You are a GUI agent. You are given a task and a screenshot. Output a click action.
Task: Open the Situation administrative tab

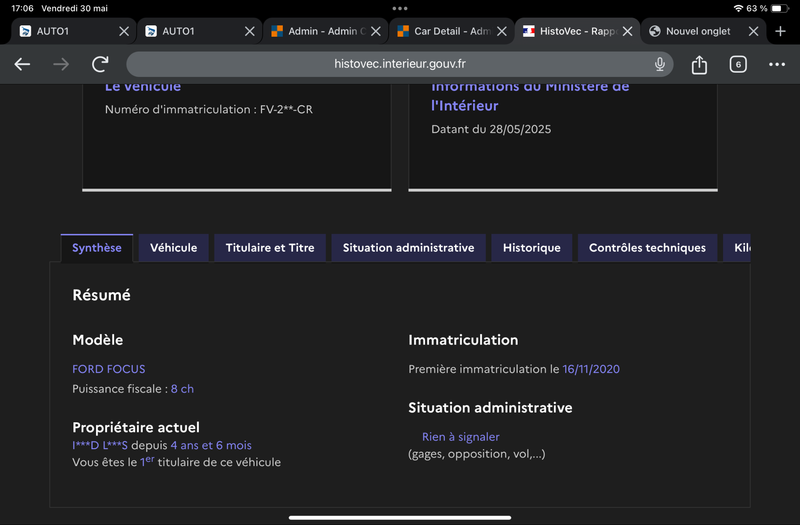tap(408, 248)
